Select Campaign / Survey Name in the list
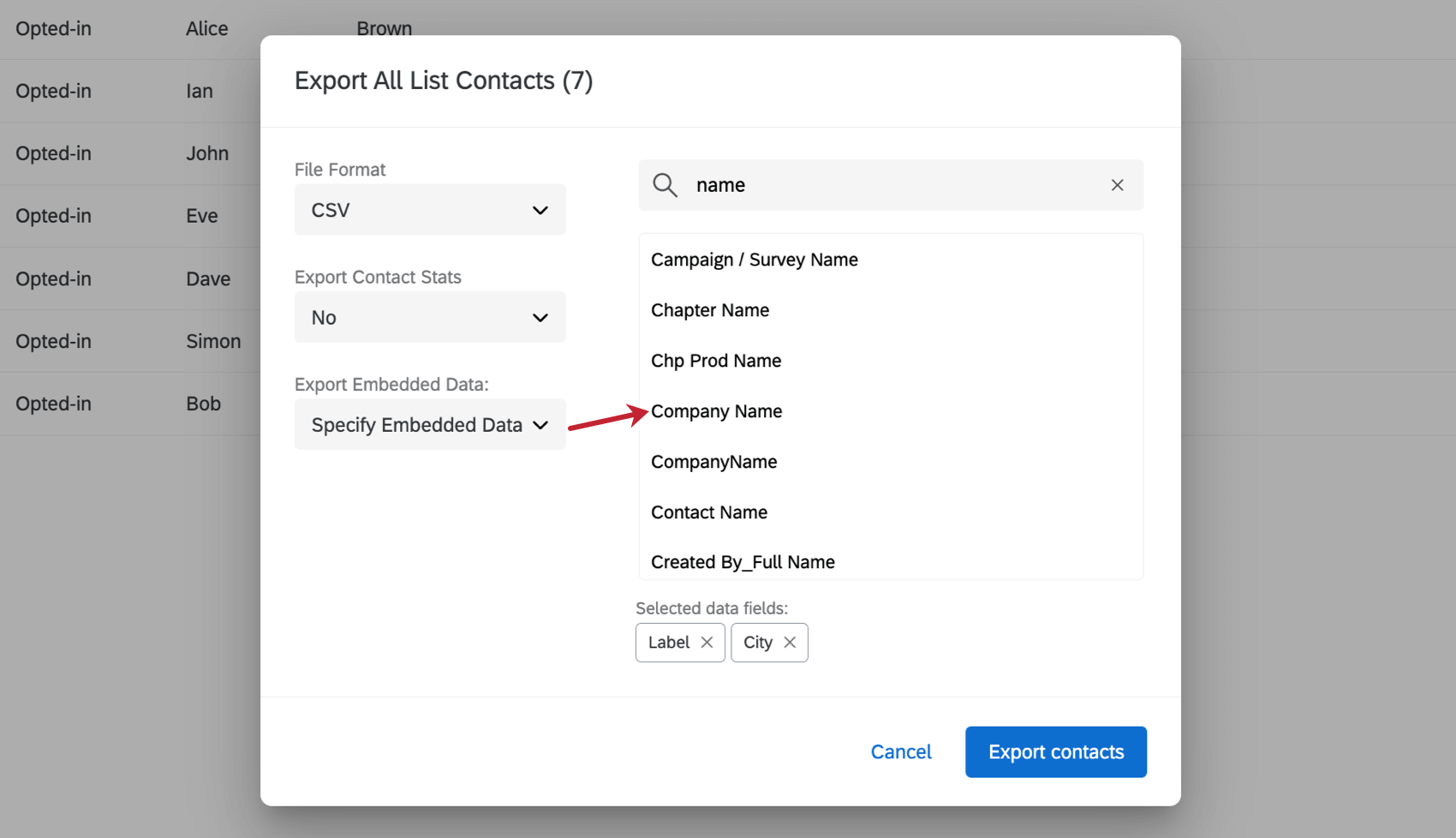This screenshot has height=838, width=1456. click(755, 259)
